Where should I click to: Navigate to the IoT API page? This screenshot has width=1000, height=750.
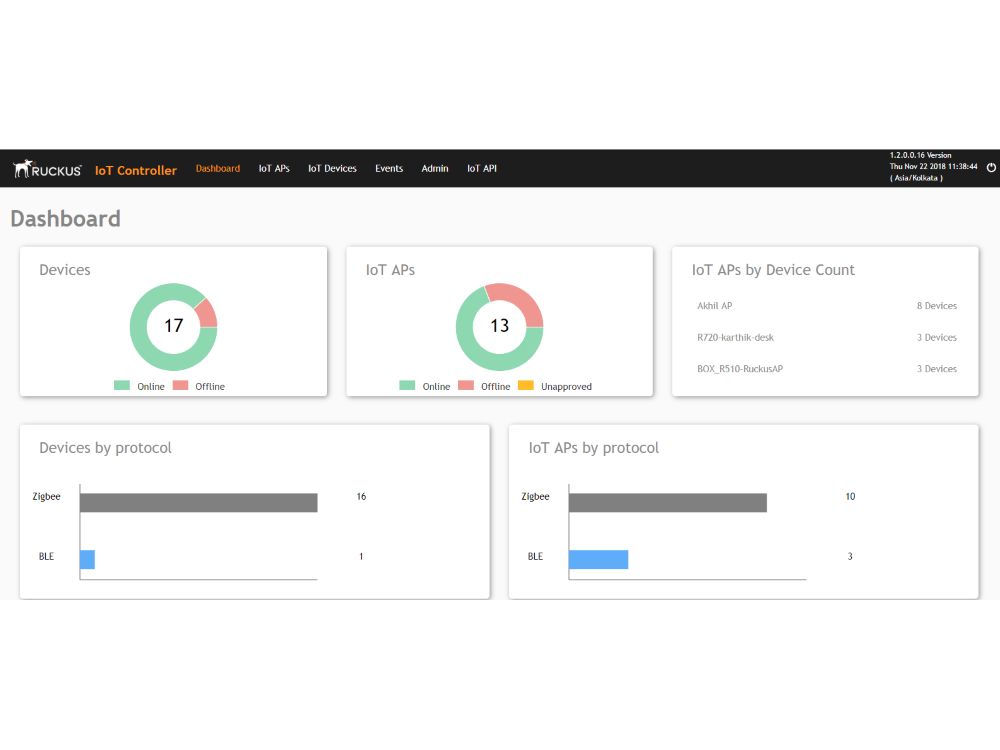click(482, 168)
